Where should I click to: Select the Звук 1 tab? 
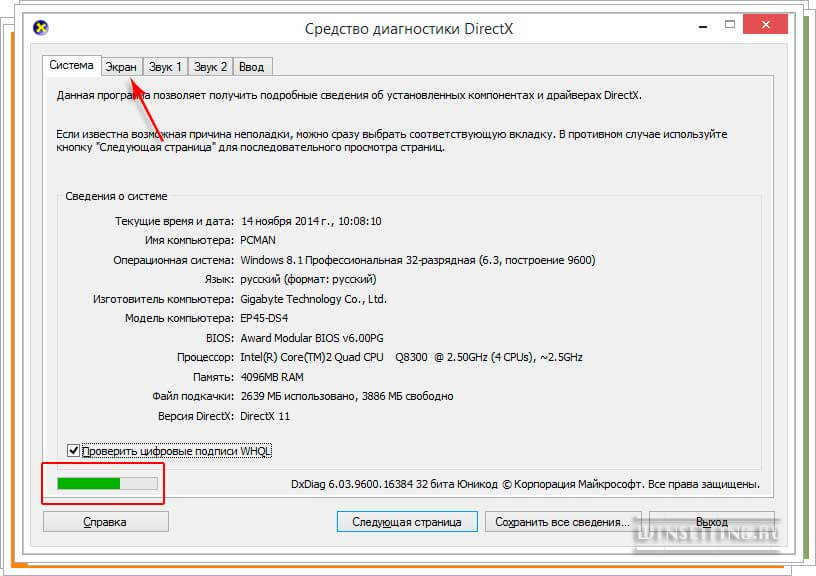click(x=165, y=67)
